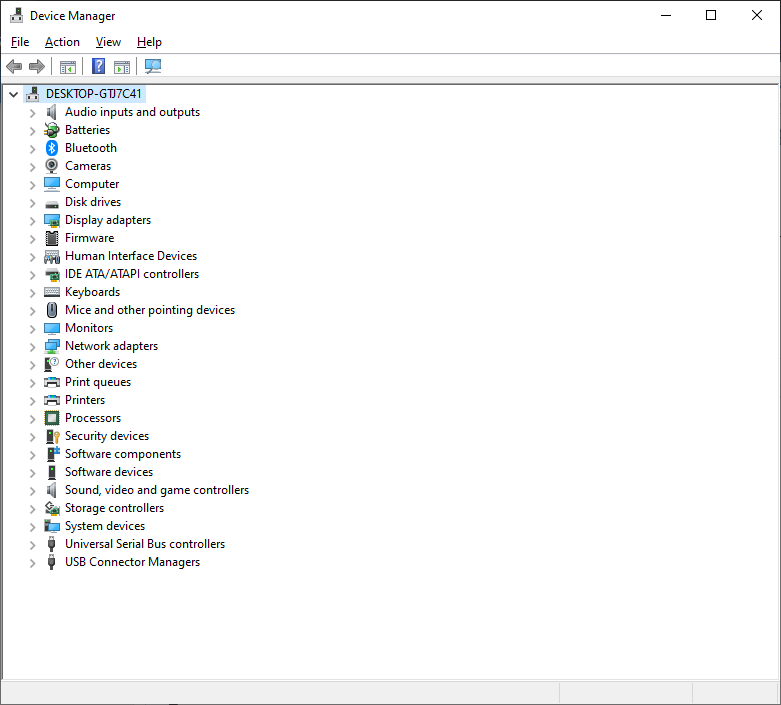
Task: Click the Audio inputs and outputs speaker icon
Action: click(52, 112)
